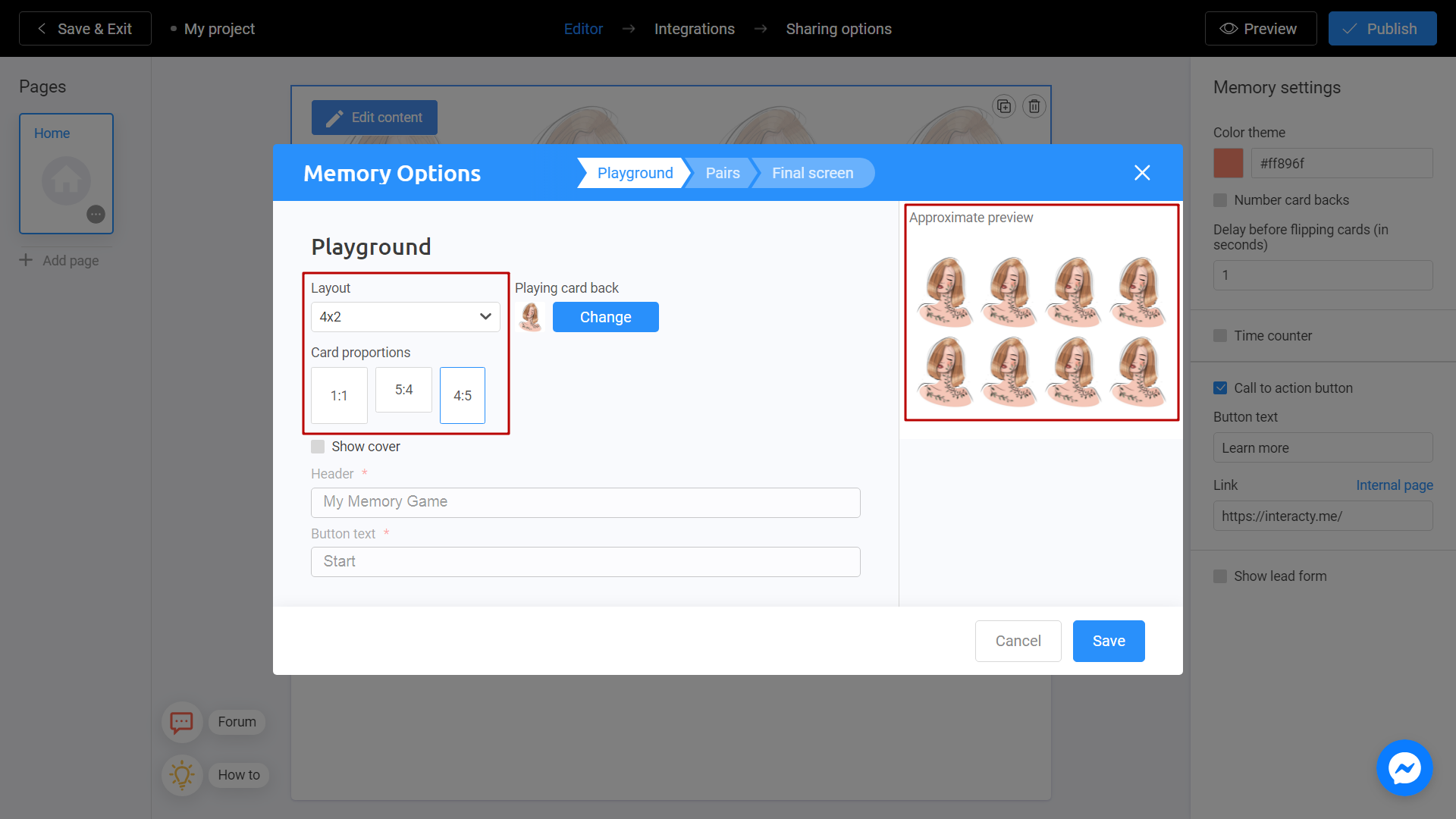This screenshot has height=819, width=1456.
Task: Close the Memory Options dialog
Action: (x=1142, y=173)
